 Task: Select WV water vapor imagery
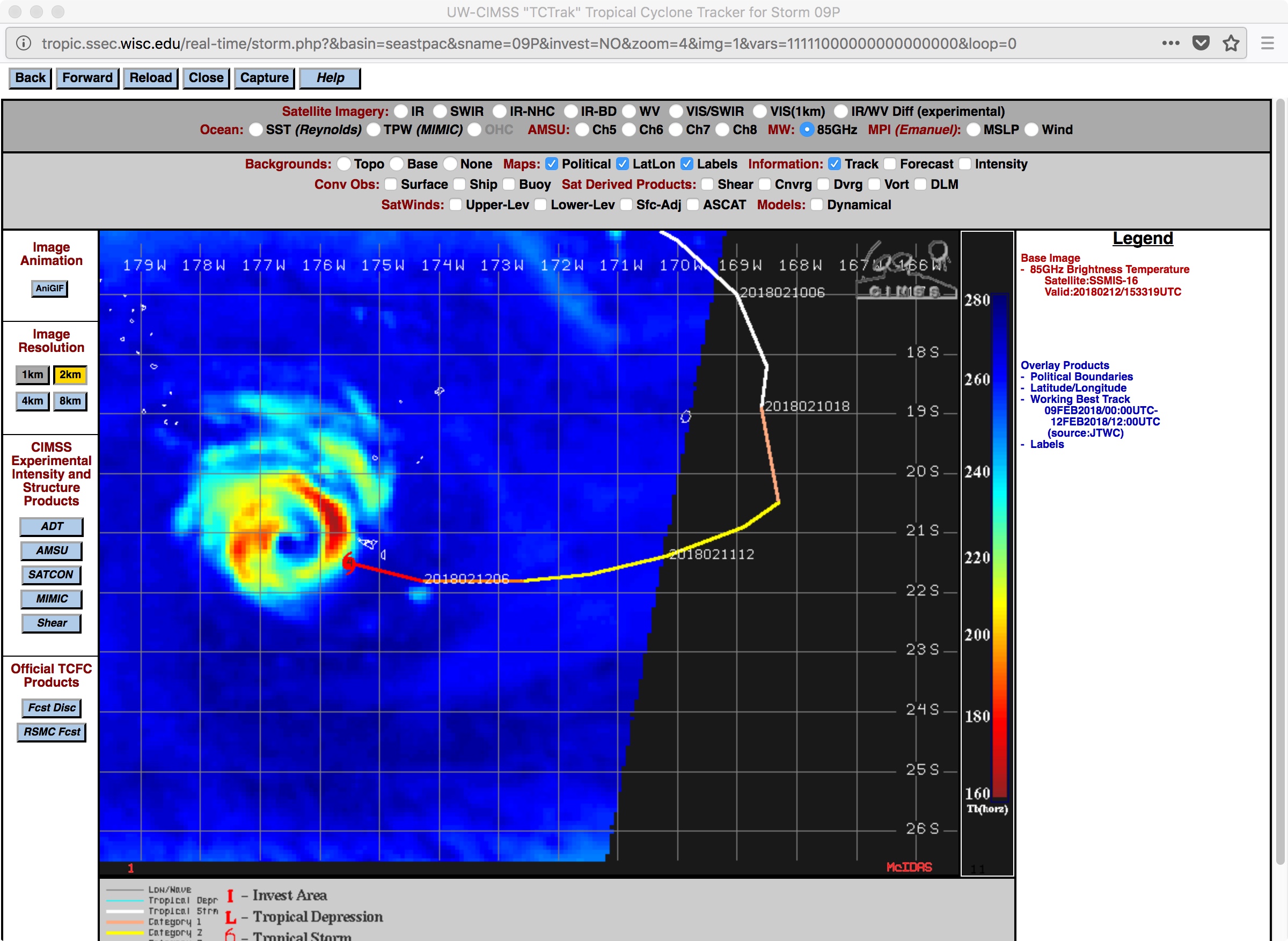pyautogui.click(x=629, y=112)
